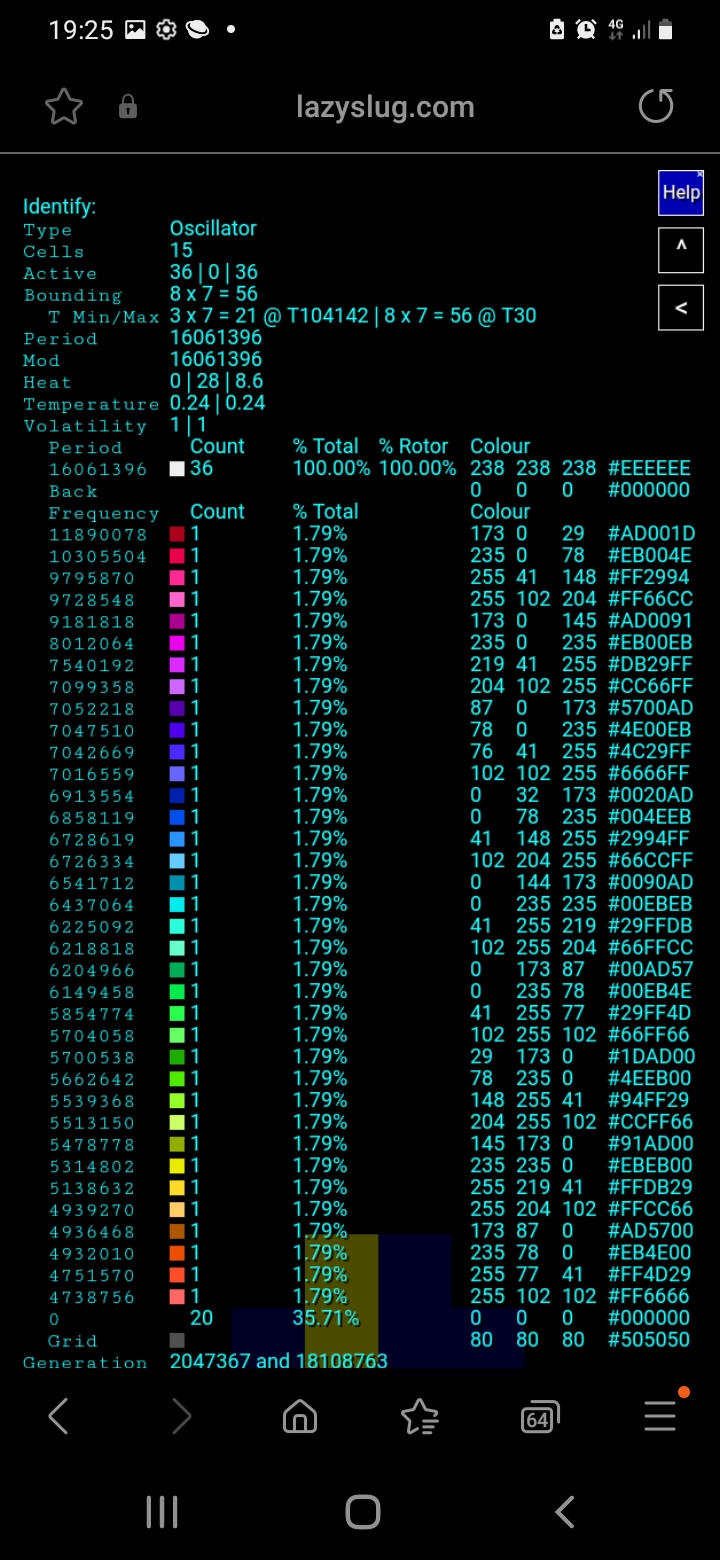Tap the gallery icon in the status bar
The image size is (720, 1560).
[x=135, y=30]
